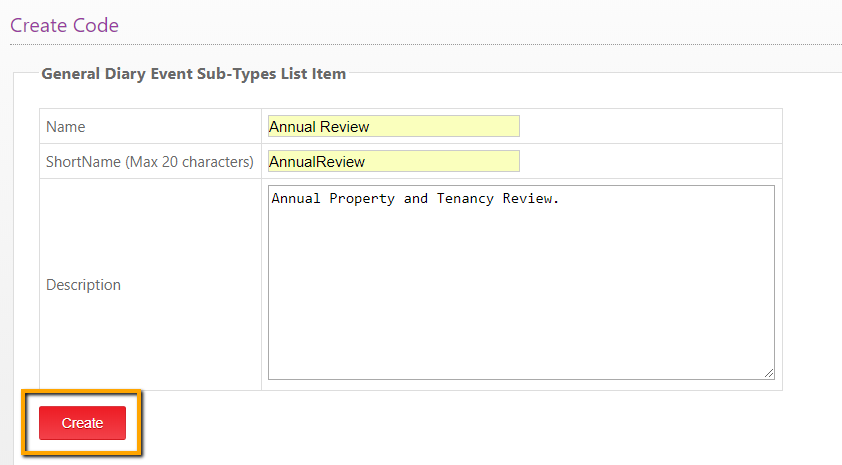Click the "(Max 20 characters)" hint text

(189, 162)
